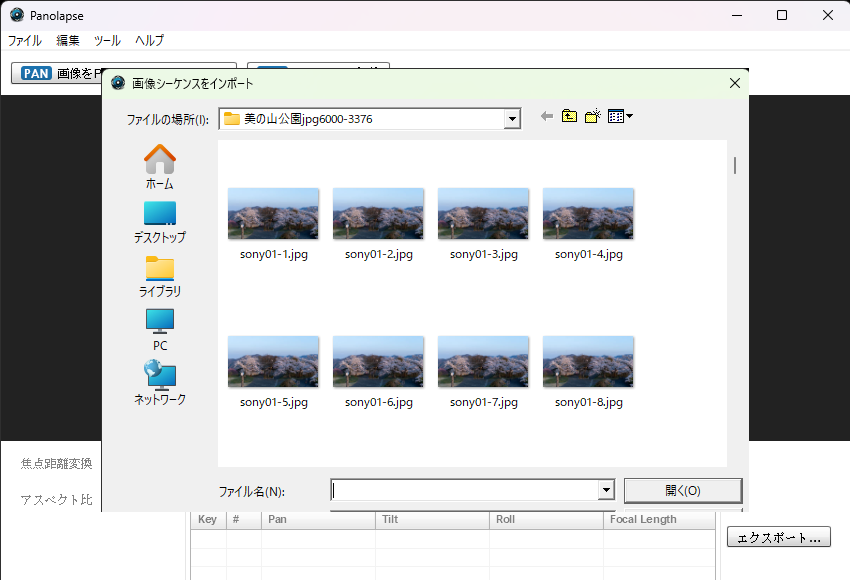
Task: Click the file list vertical scrollbar
Action: coord(735,165)
